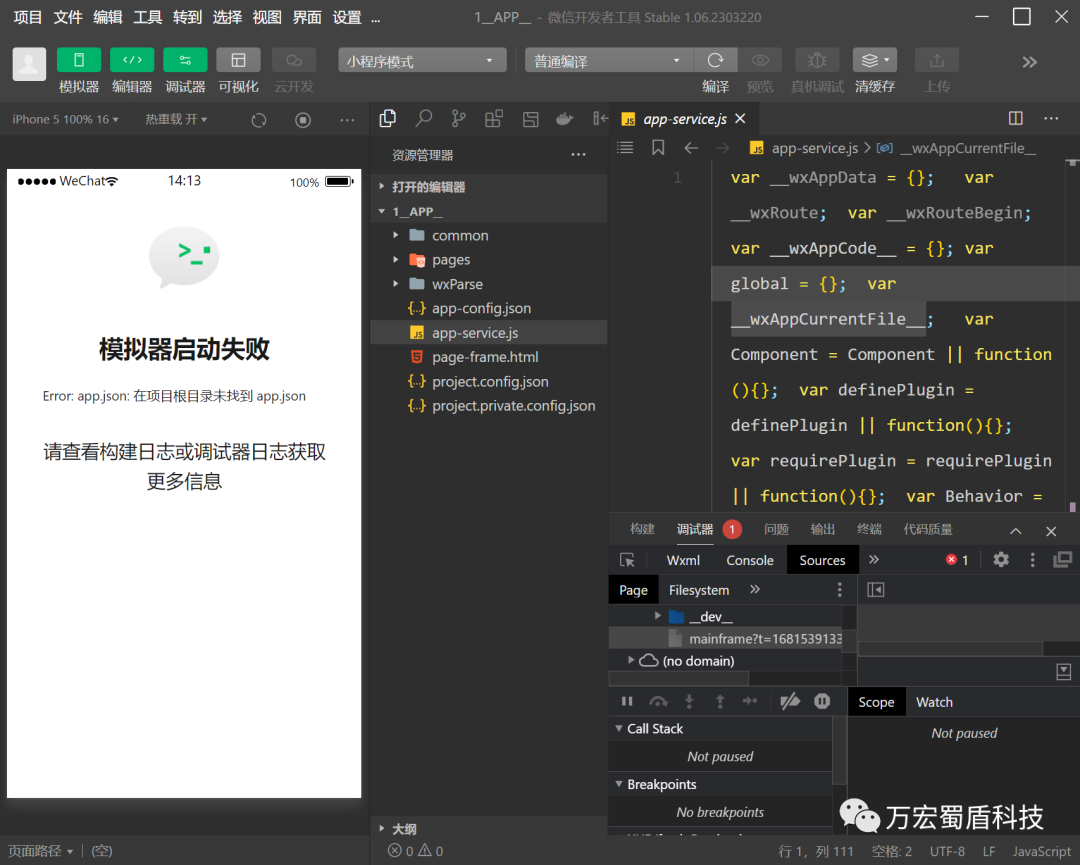Expand the wxParse folder
1080x865 pixels.
tap(489, 284)
